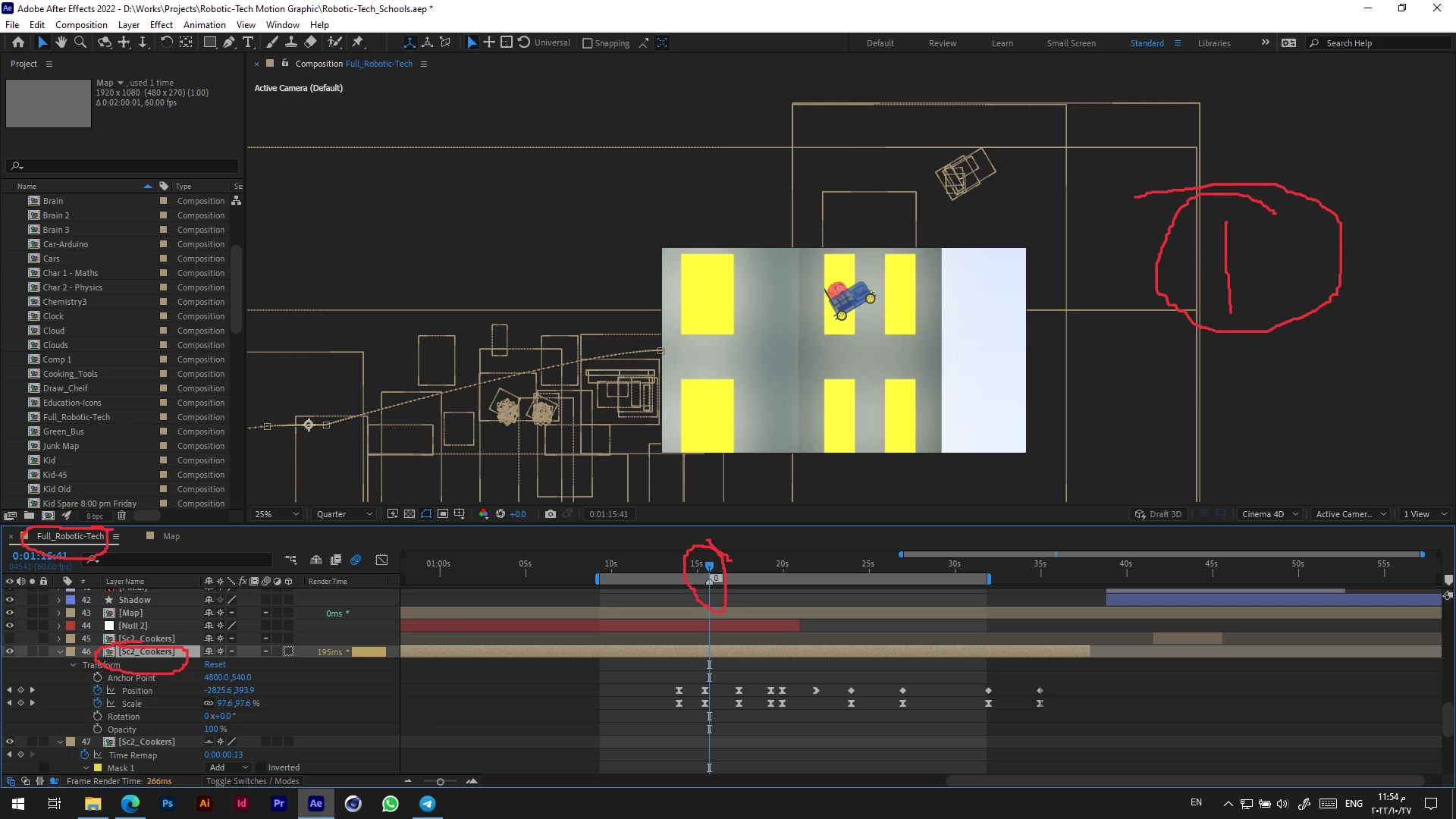Select the Zoom tool
The height and width of the screenshot is (819, 1456).
(x=80, y=42)
